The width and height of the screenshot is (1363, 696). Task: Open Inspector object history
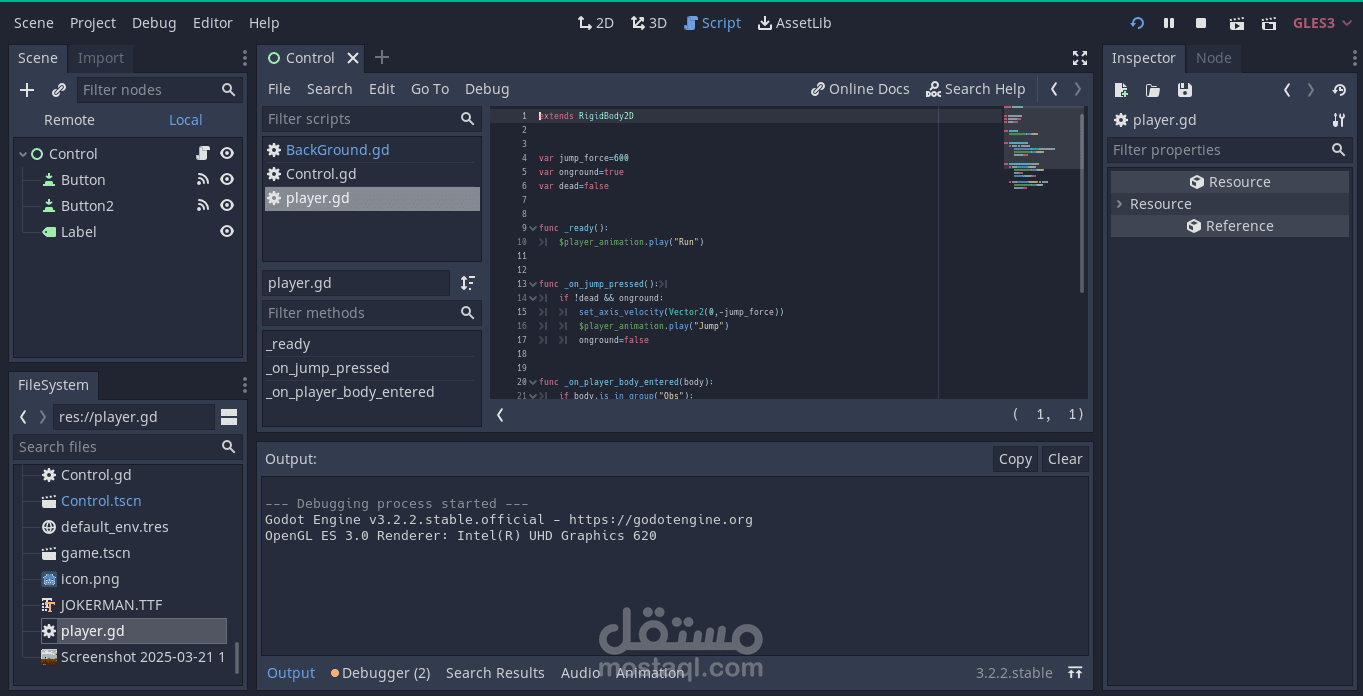(x=1339, y=90)
